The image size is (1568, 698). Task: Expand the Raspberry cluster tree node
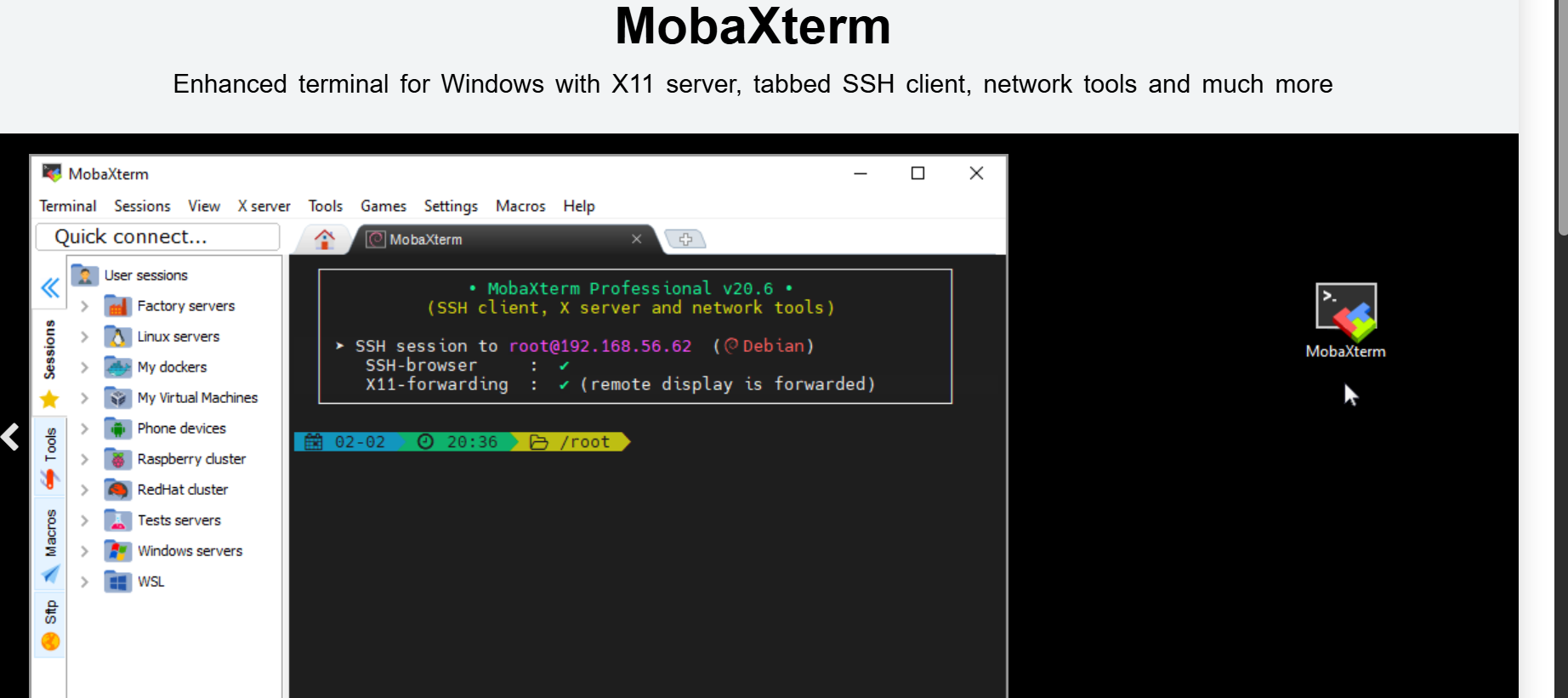84,459
